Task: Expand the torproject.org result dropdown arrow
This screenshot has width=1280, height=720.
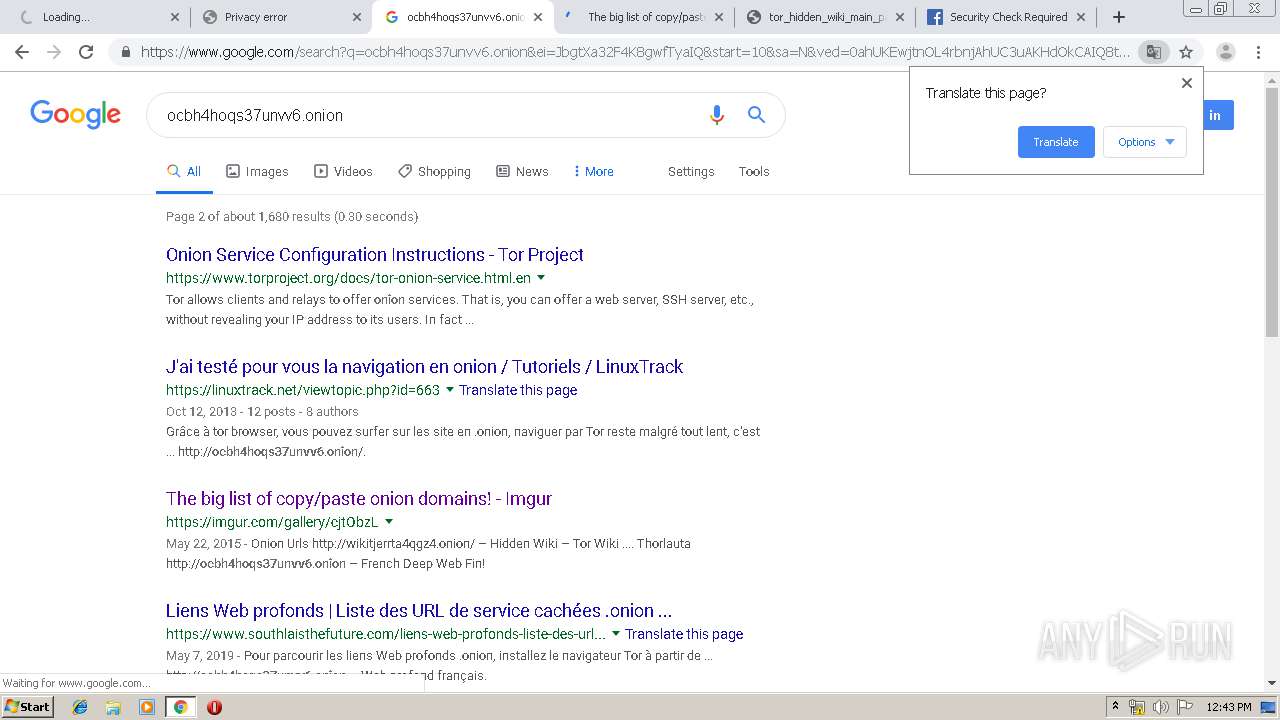Action: 541,278
